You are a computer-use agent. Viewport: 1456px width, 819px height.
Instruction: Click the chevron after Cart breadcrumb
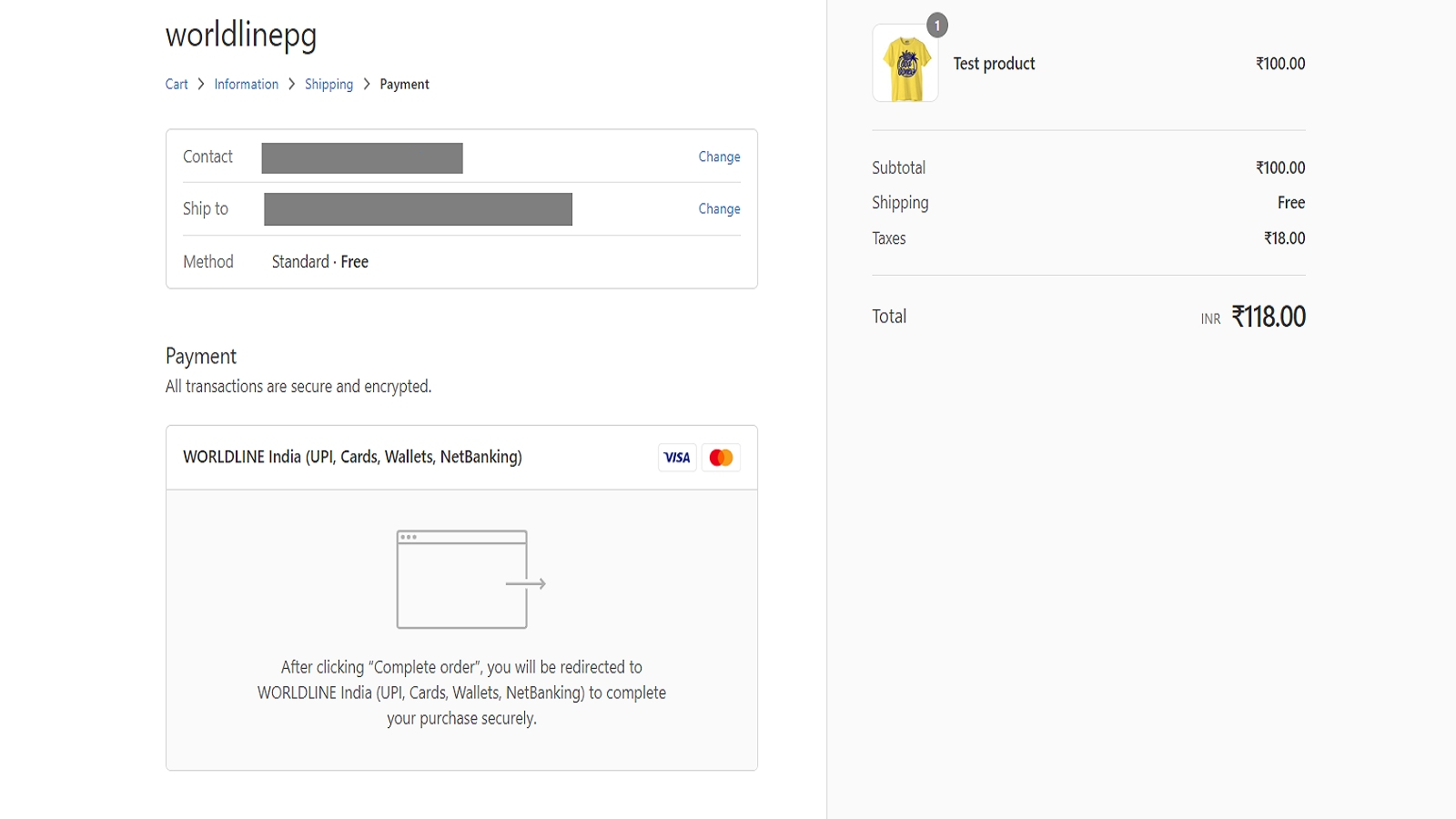201,85
